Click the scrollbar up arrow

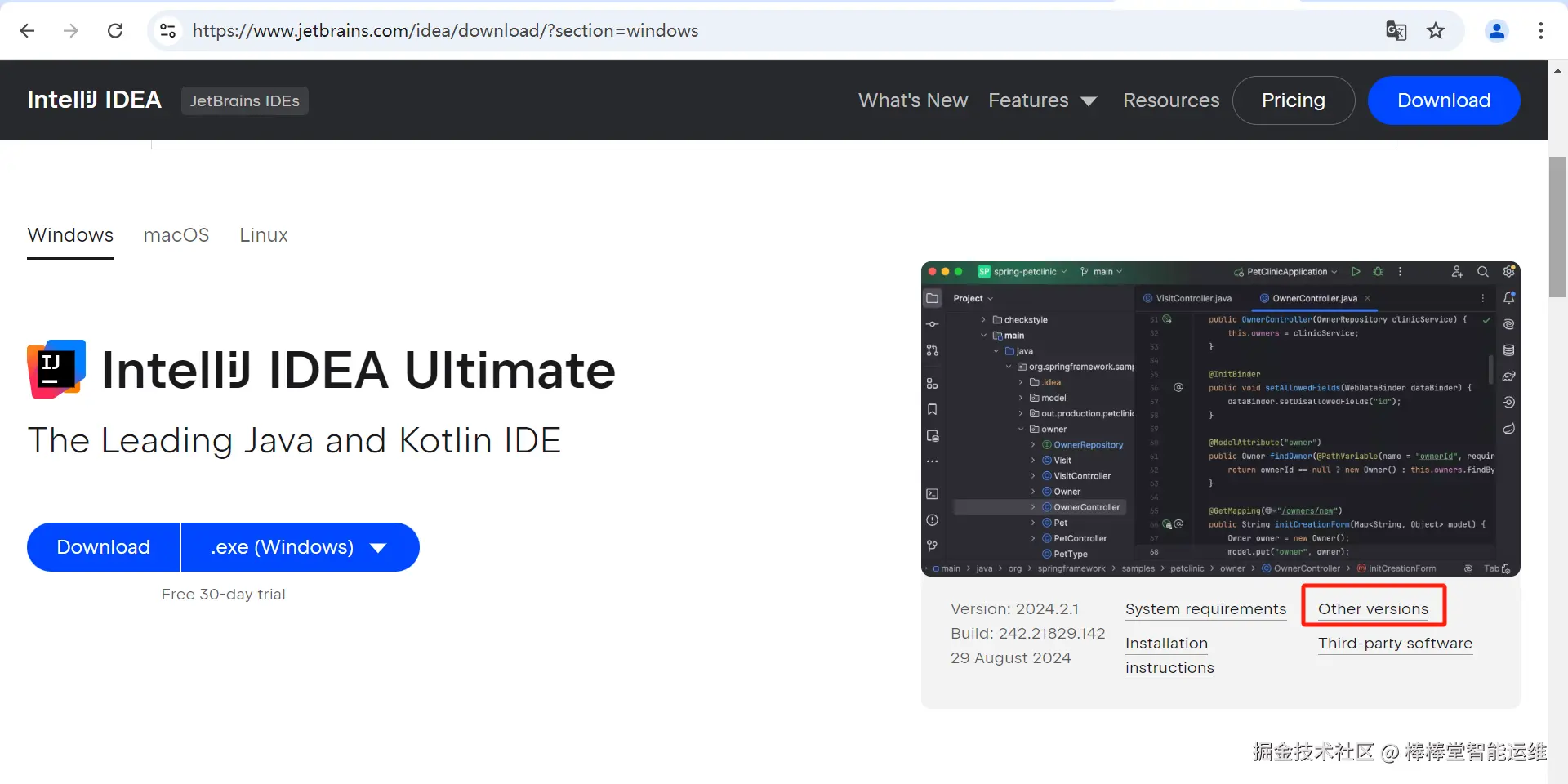point(1557,71)
